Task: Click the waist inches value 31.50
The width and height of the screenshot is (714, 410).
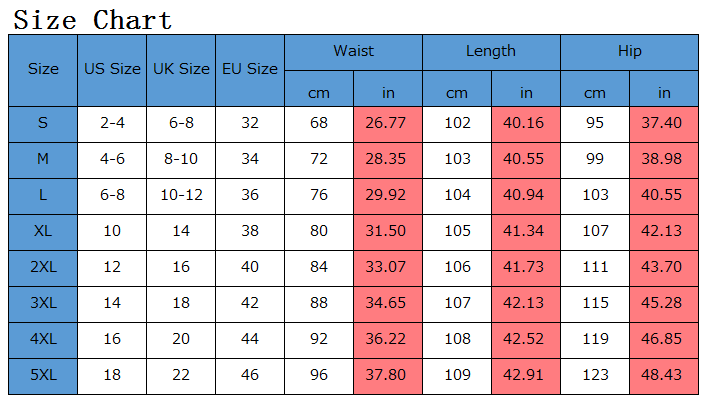Action: click(388, 231)
